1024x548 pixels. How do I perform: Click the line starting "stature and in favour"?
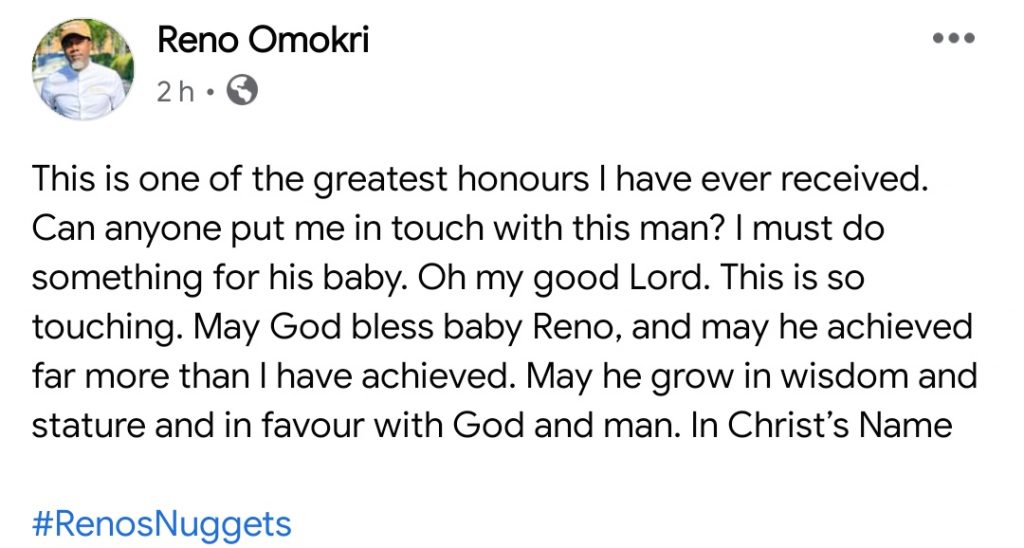491,424
